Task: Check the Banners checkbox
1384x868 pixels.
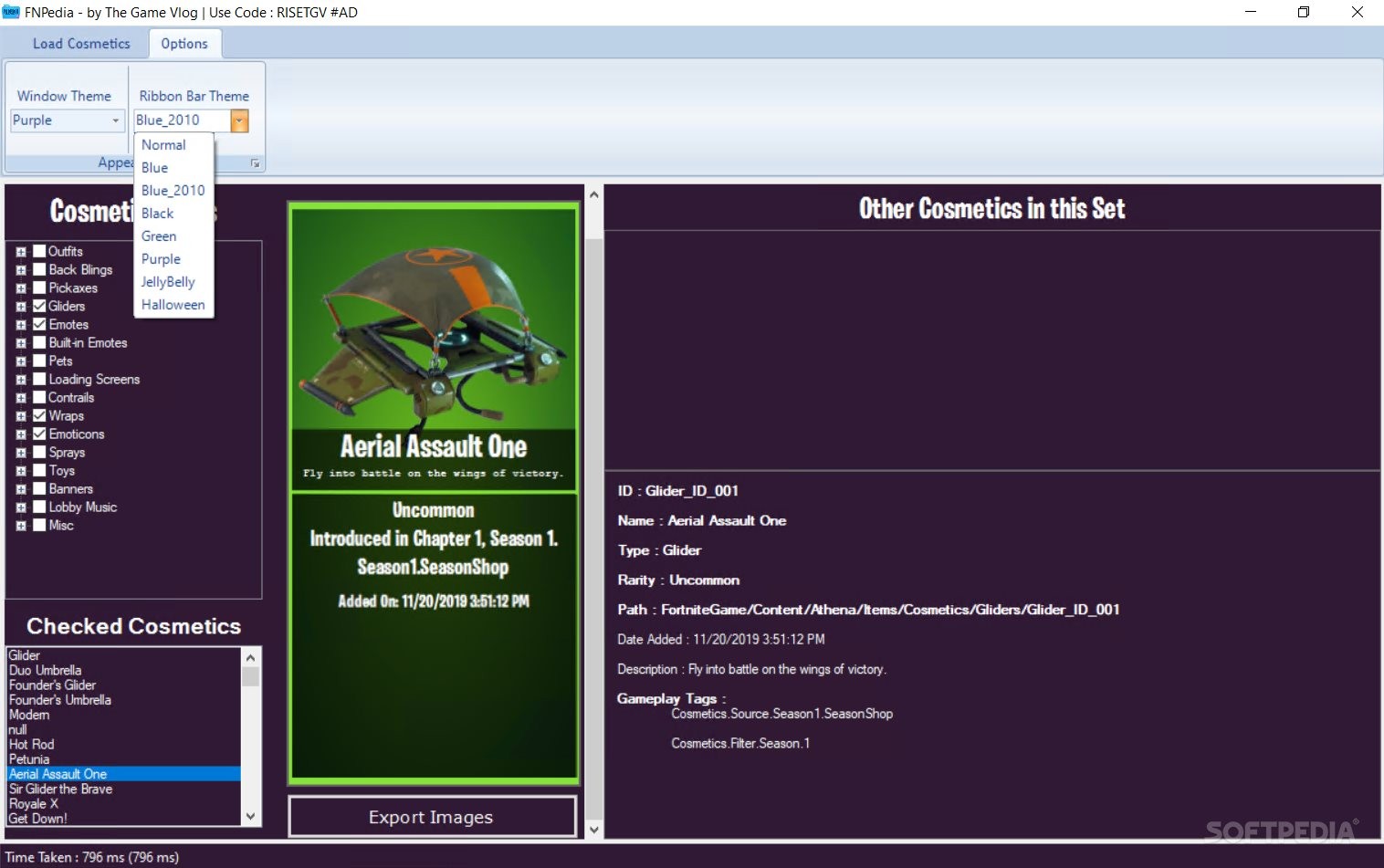Action: tap(39, 488)
